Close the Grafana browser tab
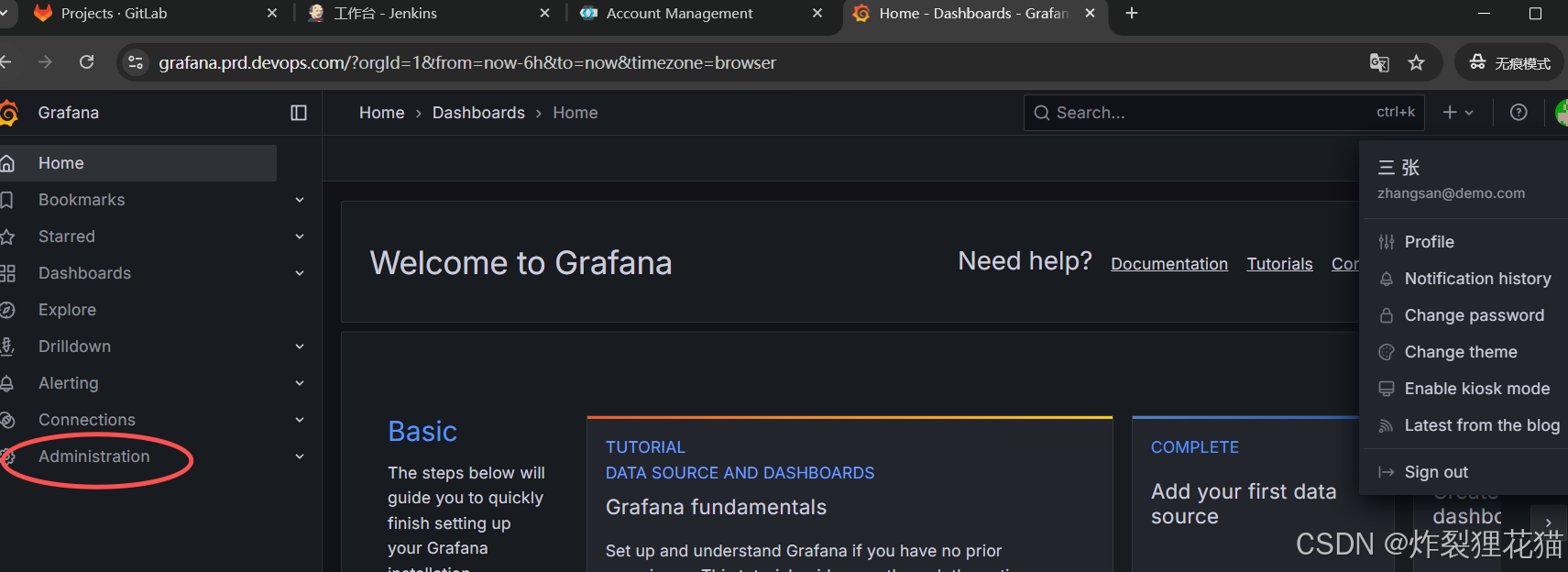Viewport: 1568px width, 572px height. (1090, 13)
